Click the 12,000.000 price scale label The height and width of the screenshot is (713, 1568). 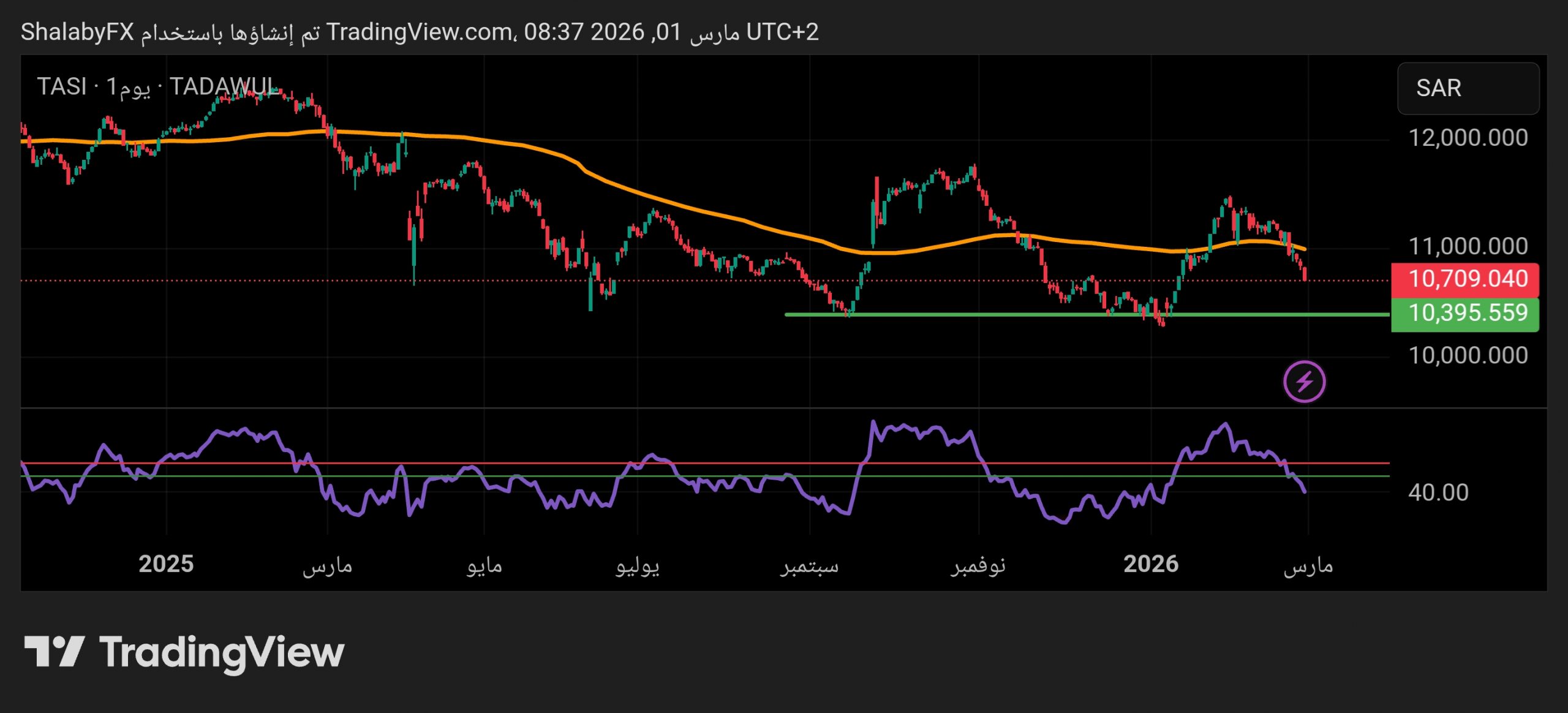(x=1468, y=138)
